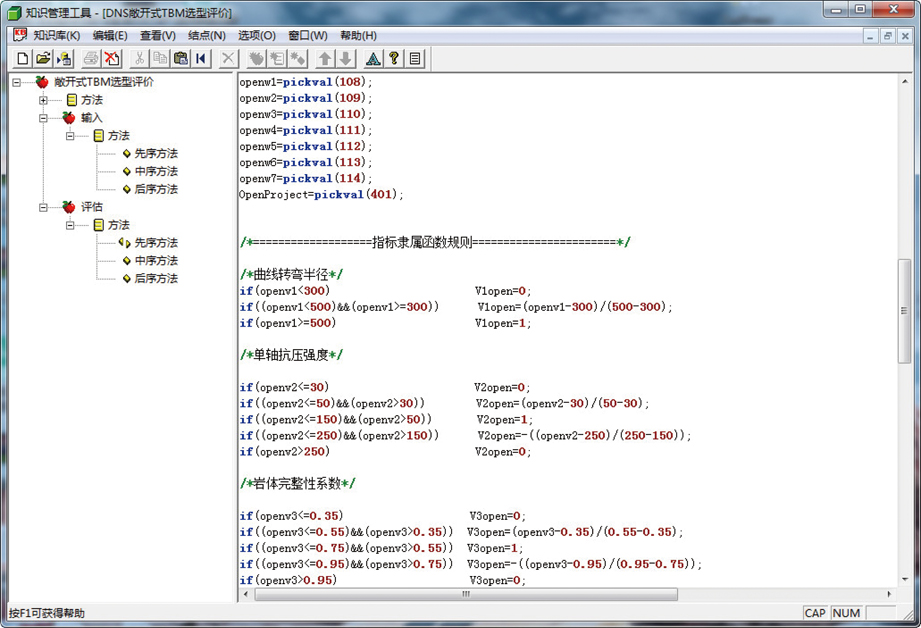Restore the inner document window
This screenshot has width=921, height=628.
(x=888, y=36)
